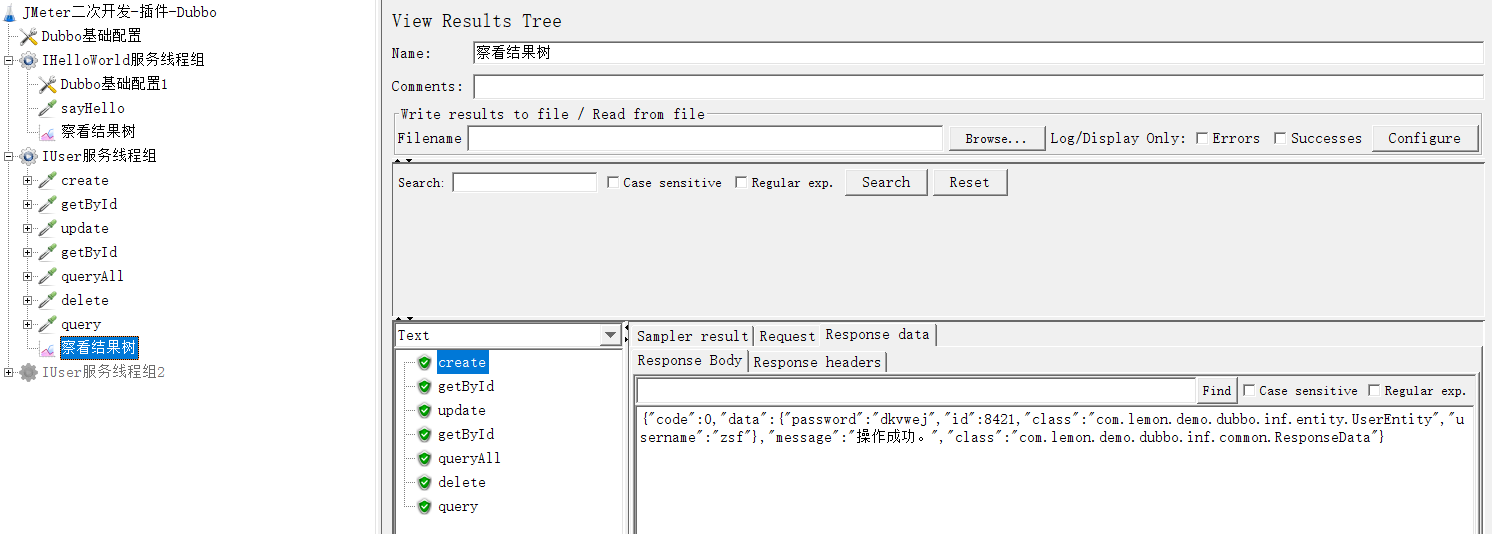
Task: Select the update result in results list
Action: 461,411
